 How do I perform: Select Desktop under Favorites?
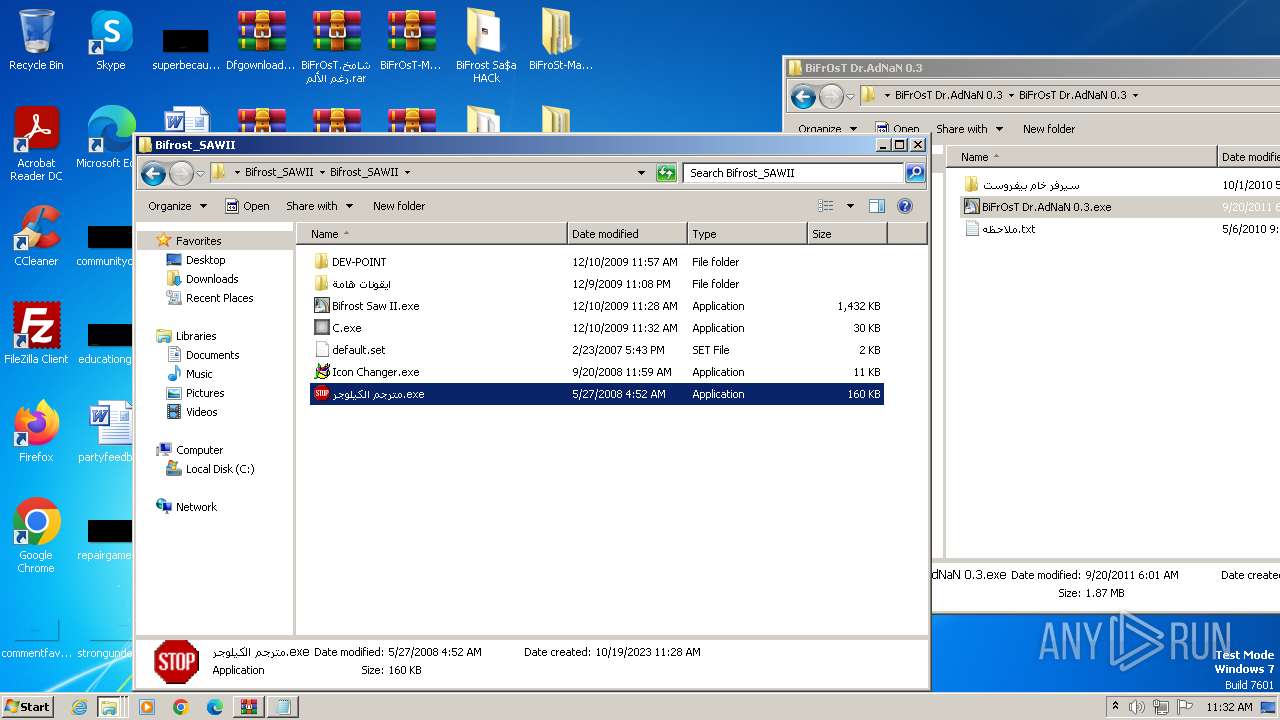click(205, 260)
